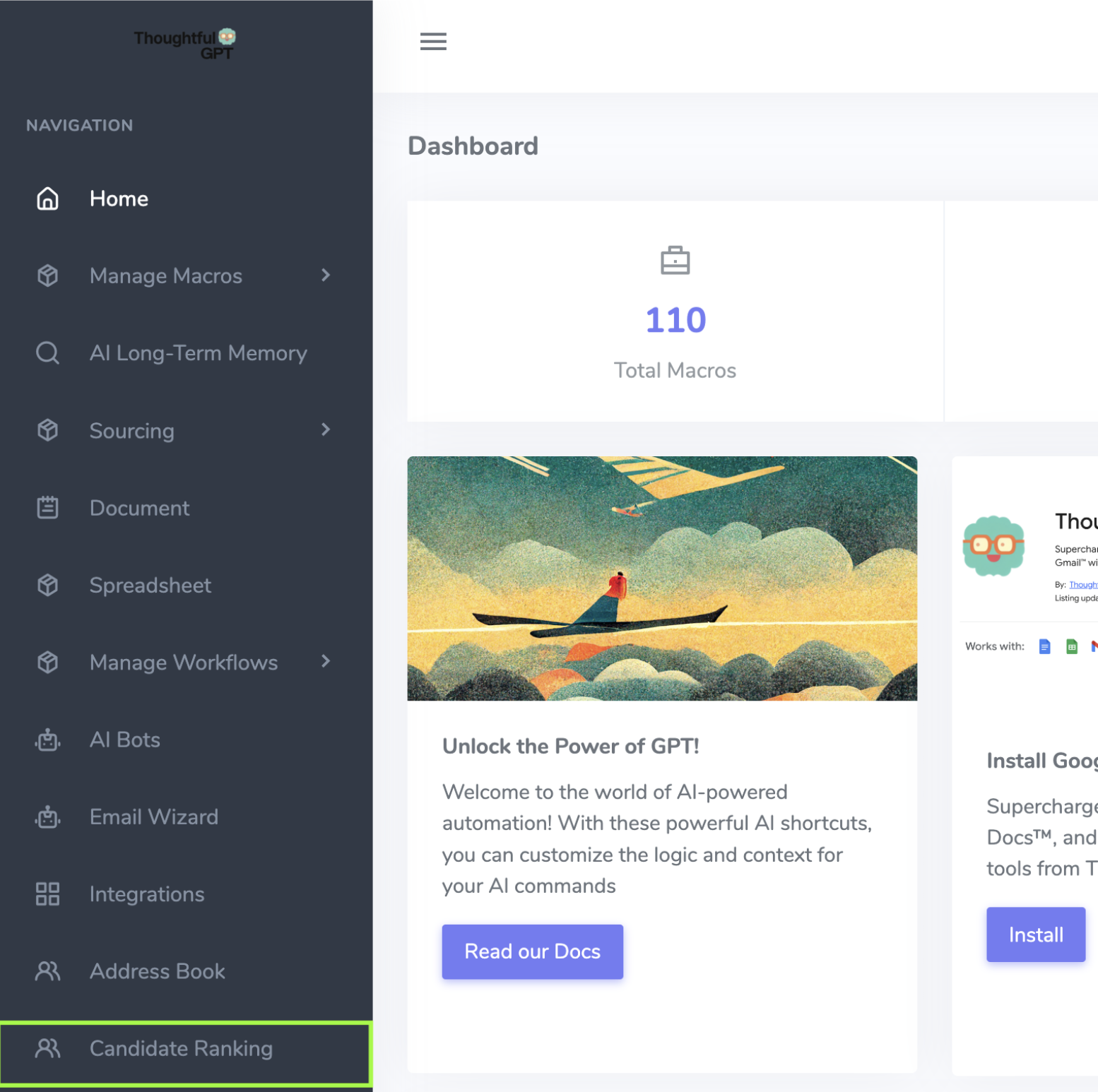Click the AI Bots robot icon
Screen dimensions: 1098x1092
[47, 740]
